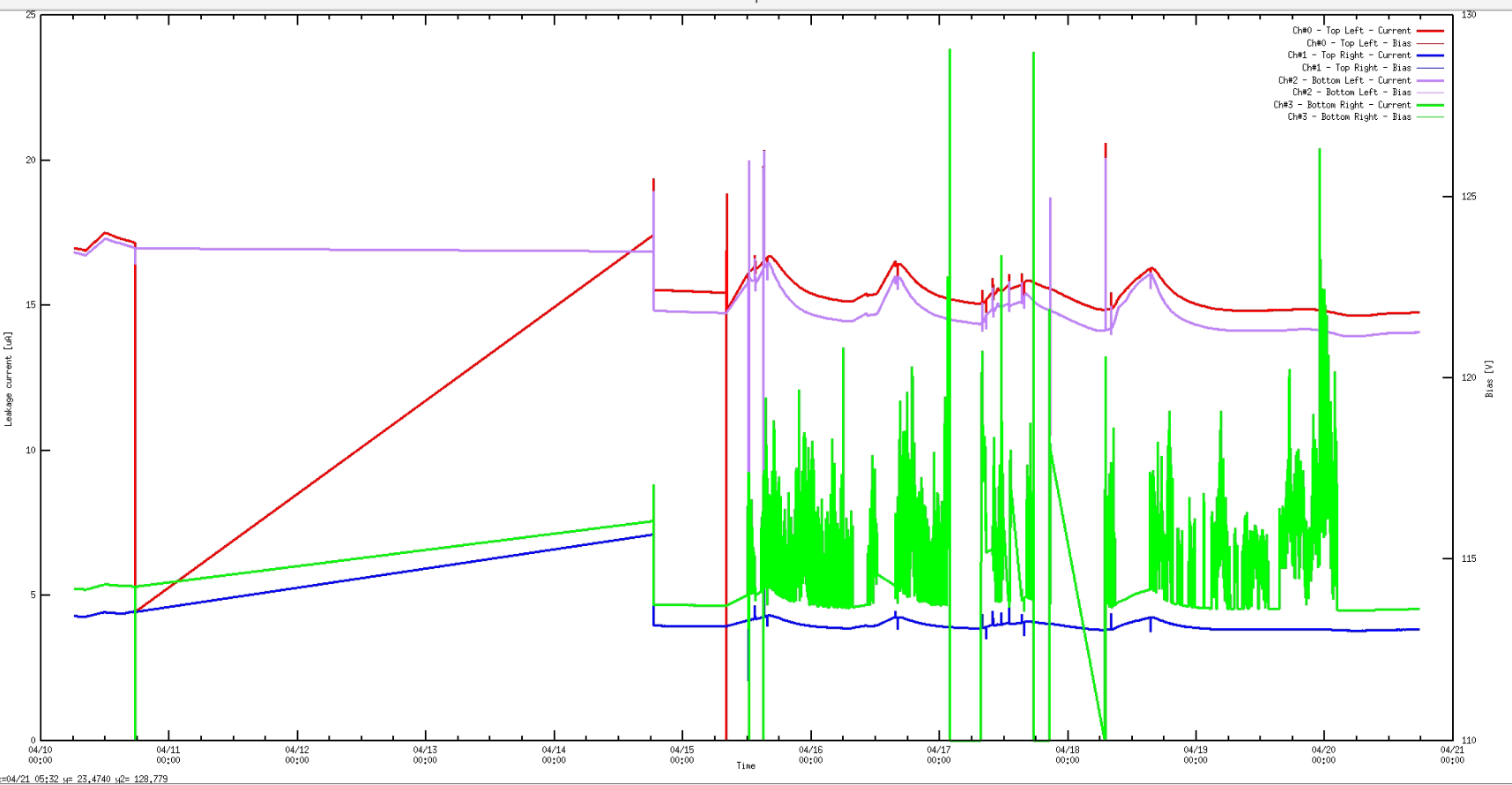Click the 20 tick on leakage current axis

pos(31,161)
